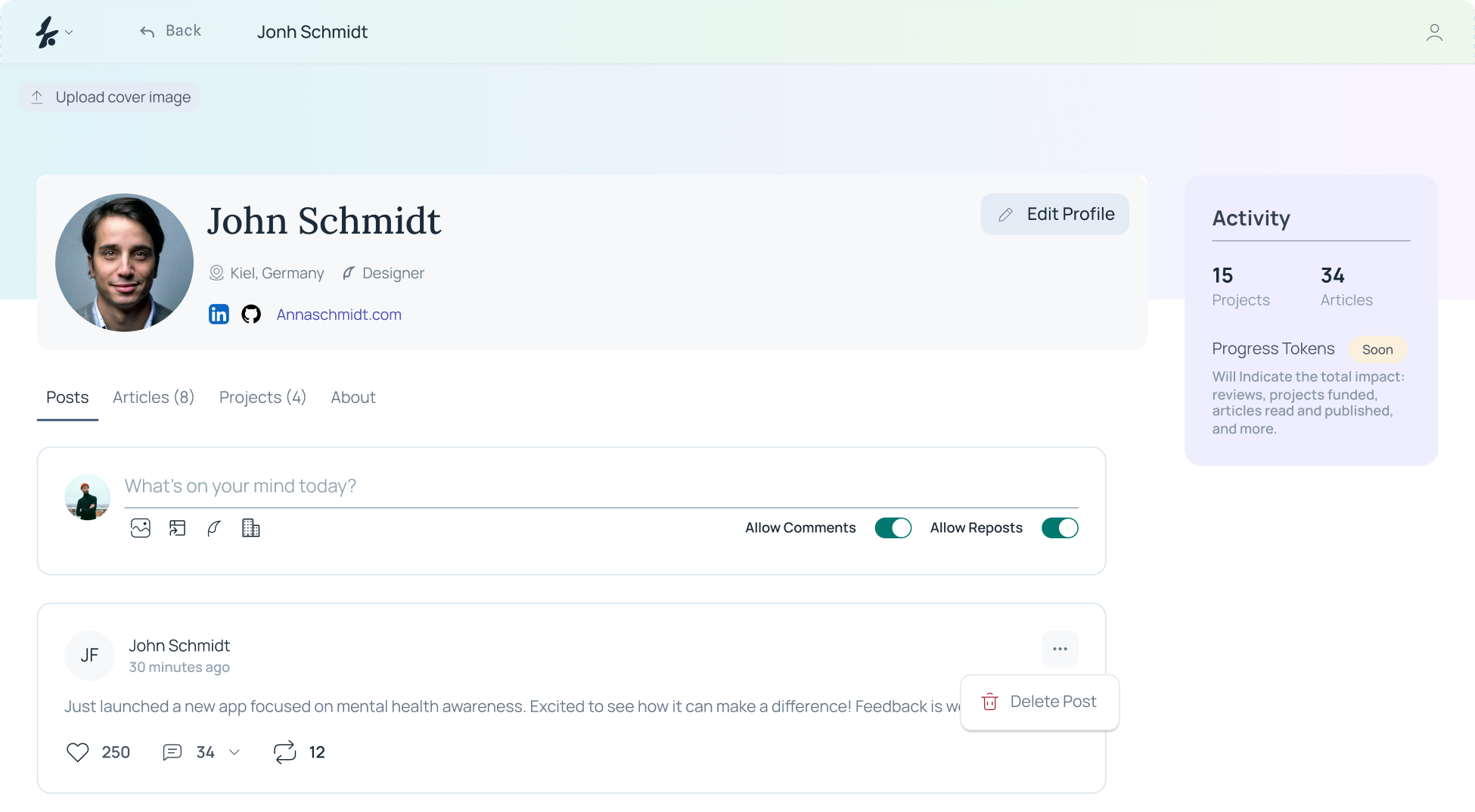The height and width of the screenshot is (812, 1475).
Task: Click the '15' Projects count
Action: point(1222,275)
